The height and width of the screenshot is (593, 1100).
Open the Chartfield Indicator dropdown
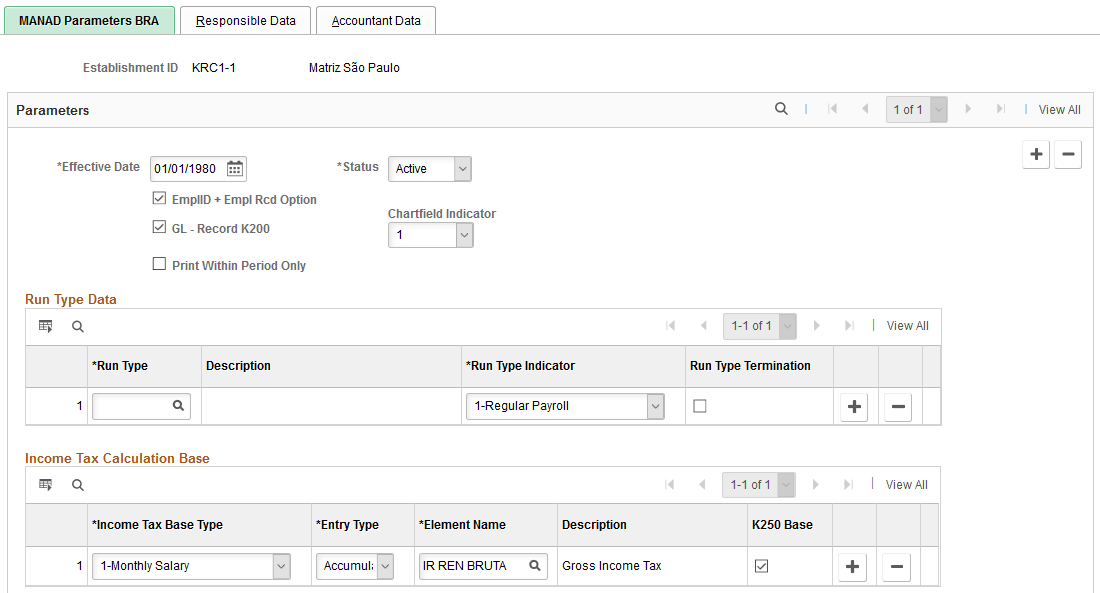[x=462, y=234]
